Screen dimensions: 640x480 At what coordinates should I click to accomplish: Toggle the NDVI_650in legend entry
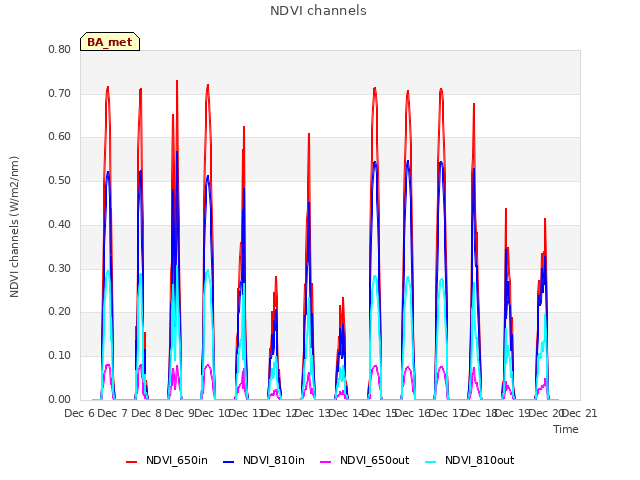(167, 460)
